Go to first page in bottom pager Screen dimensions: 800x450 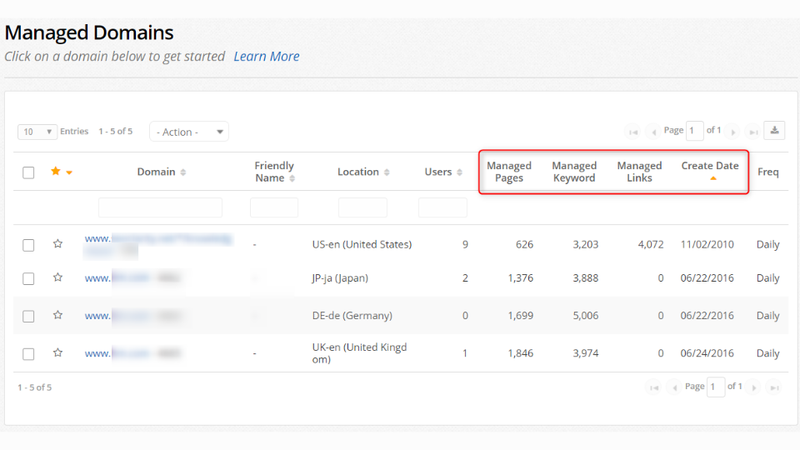(x=654, y=388)
